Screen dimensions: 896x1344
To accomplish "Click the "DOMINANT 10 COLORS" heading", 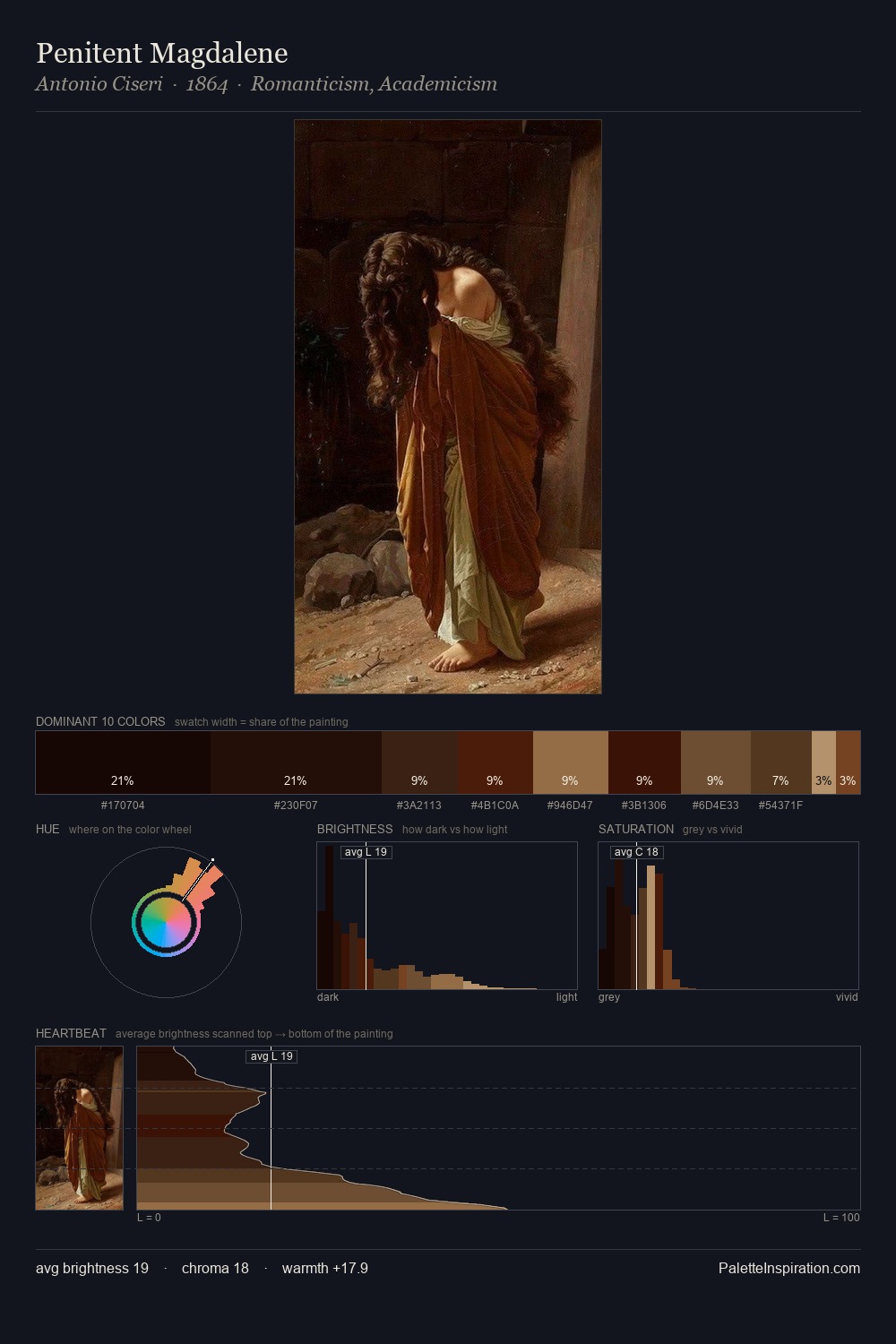I will tap(100, 721).
